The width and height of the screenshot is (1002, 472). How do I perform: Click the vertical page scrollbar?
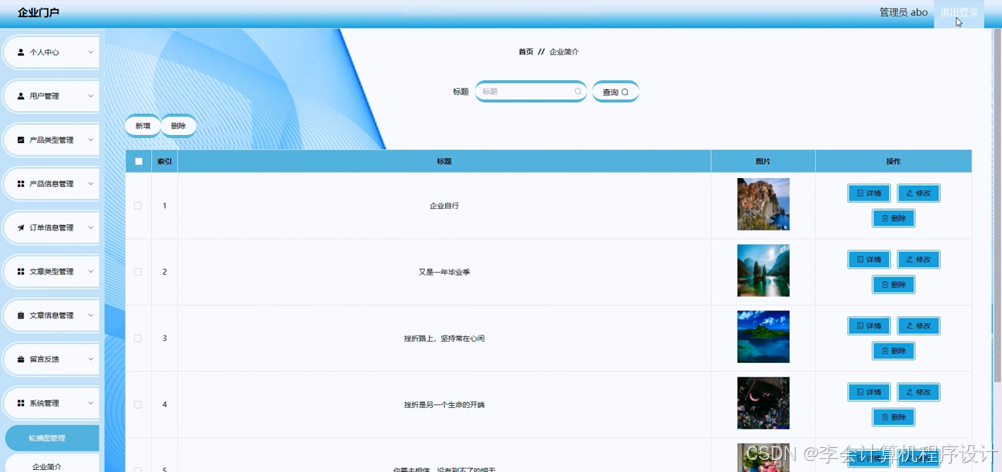998,204
